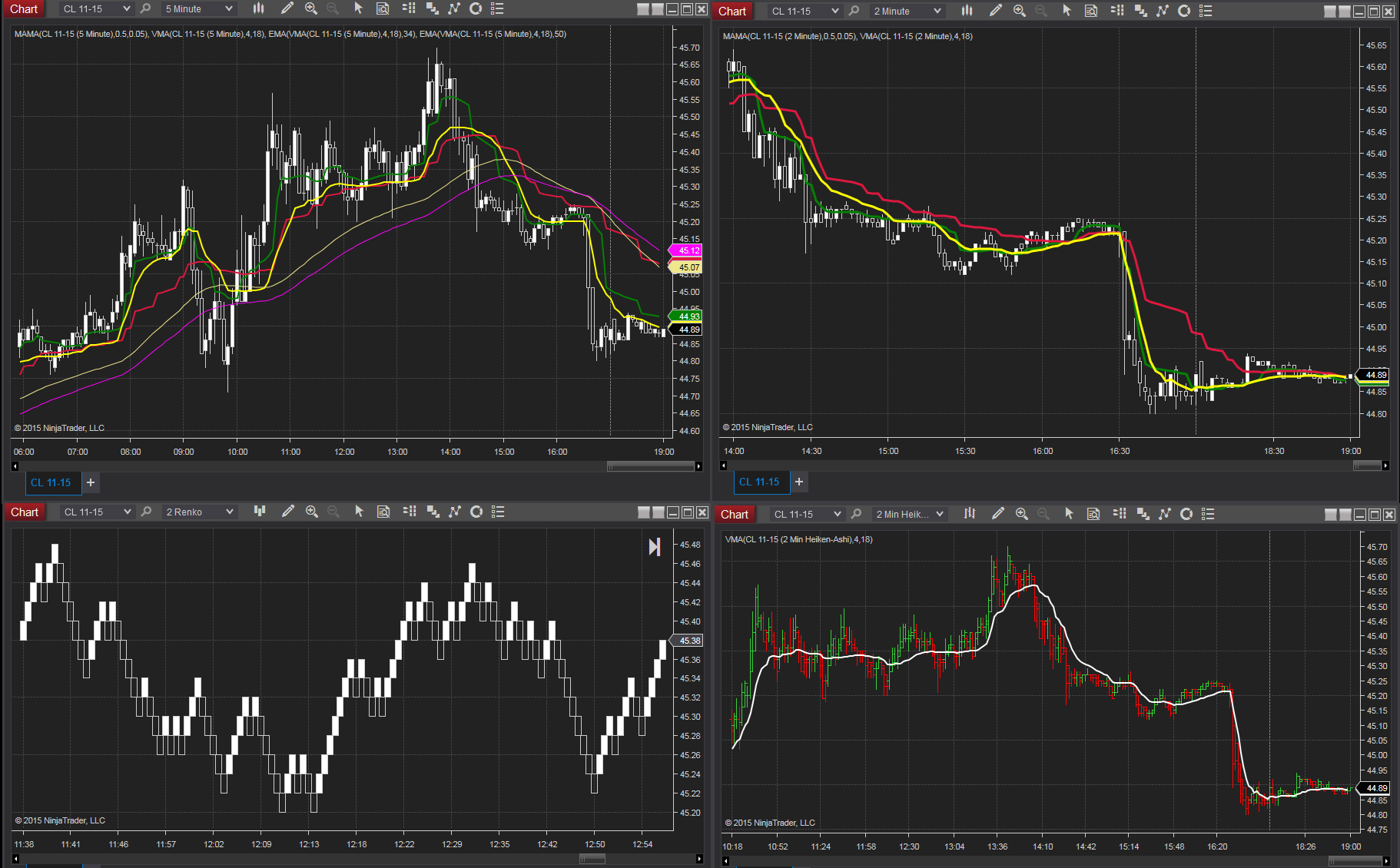
Task: Click the instrument search magnifier in the 2 Renko chart
Action: coord(146,512)
